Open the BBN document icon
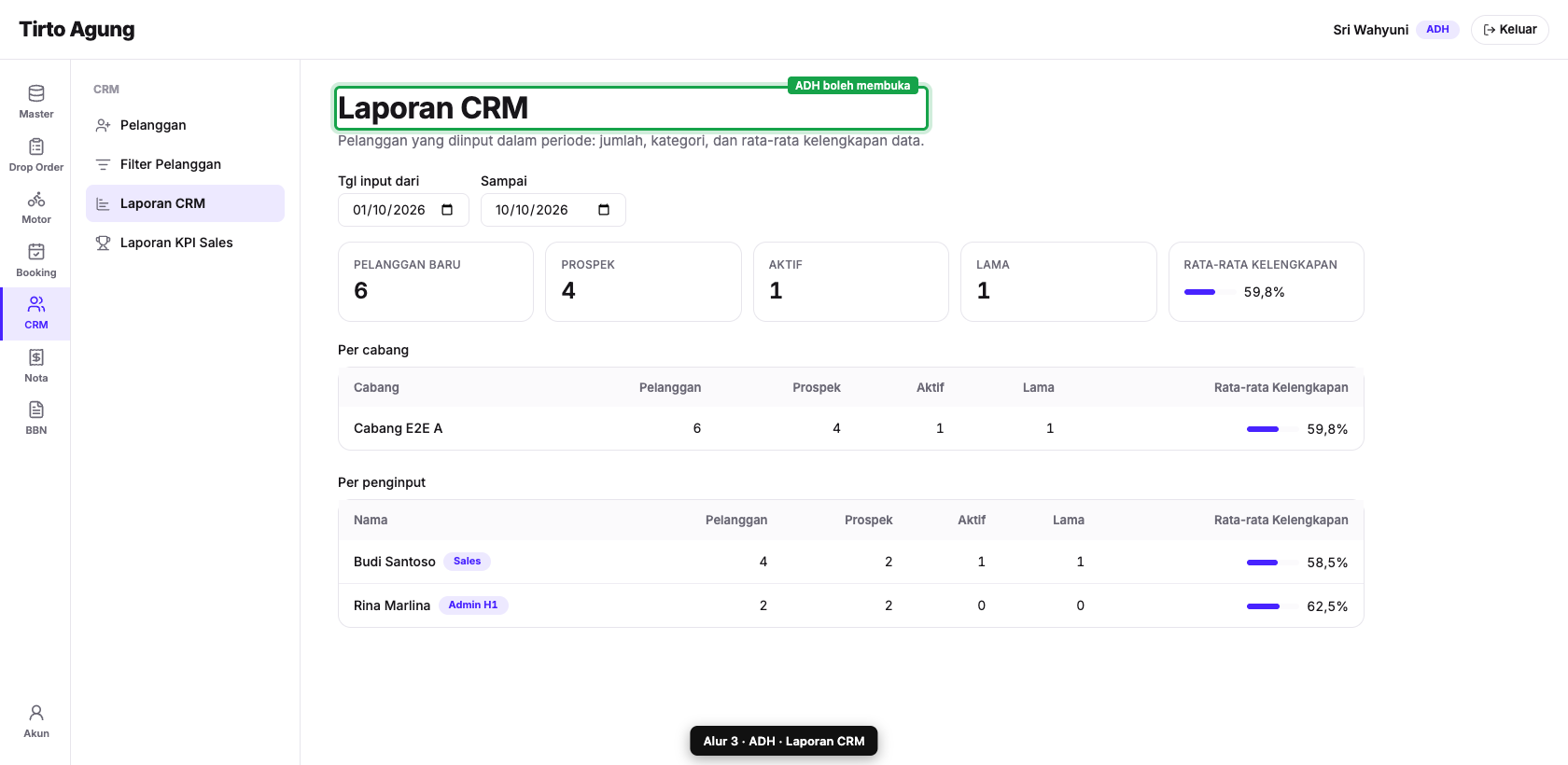 [35, 410]
